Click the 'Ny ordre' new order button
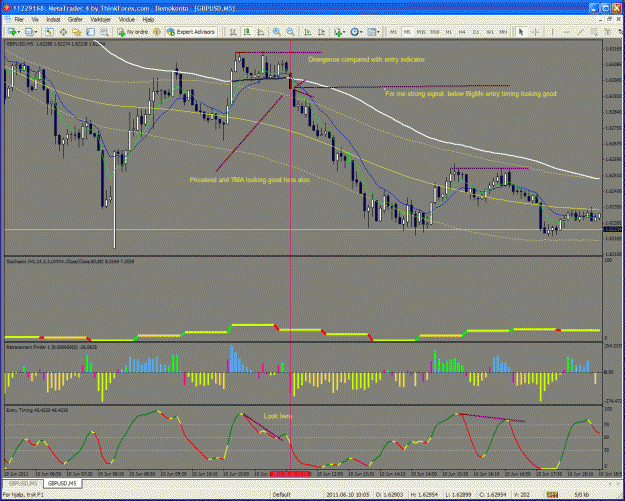The width and height of the screenshot is (625, 501). click(133, 32)
